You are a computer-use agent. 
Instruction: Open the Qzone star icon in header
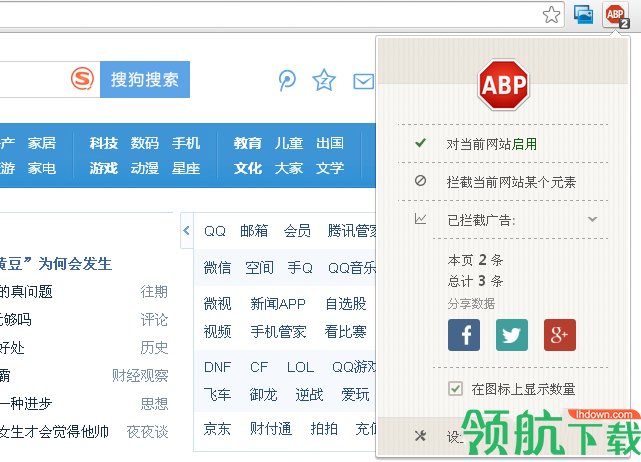pos(324,80)
